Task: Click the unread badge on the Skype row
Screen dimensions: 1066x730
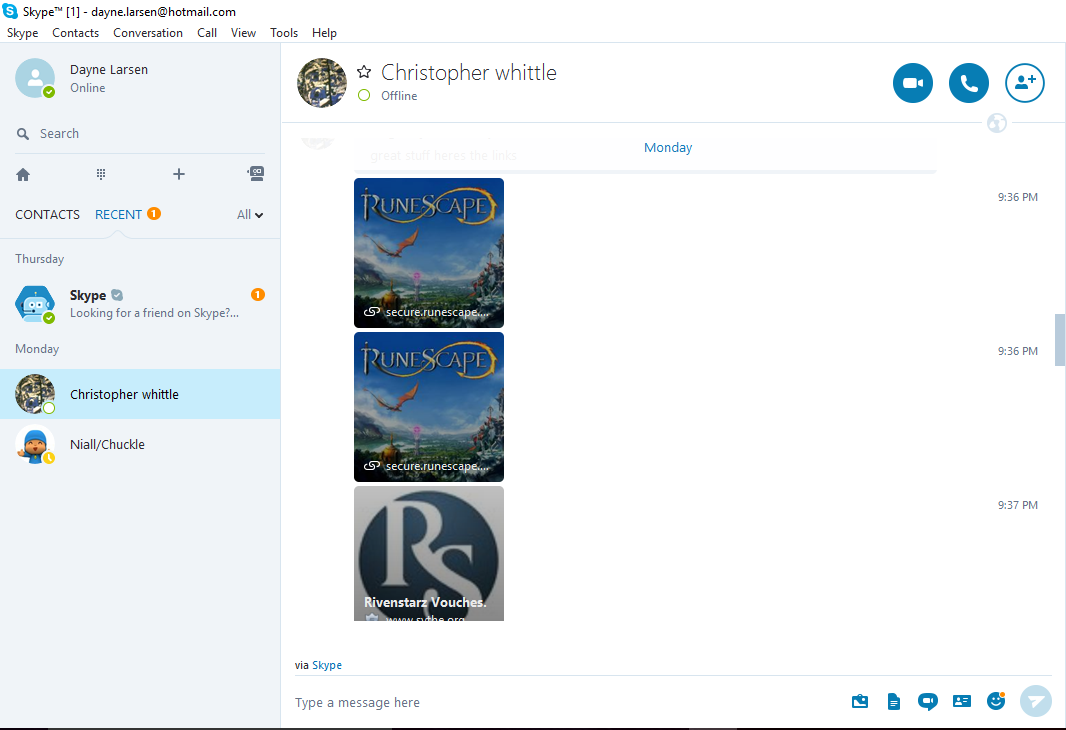Action: click(258, 294)
